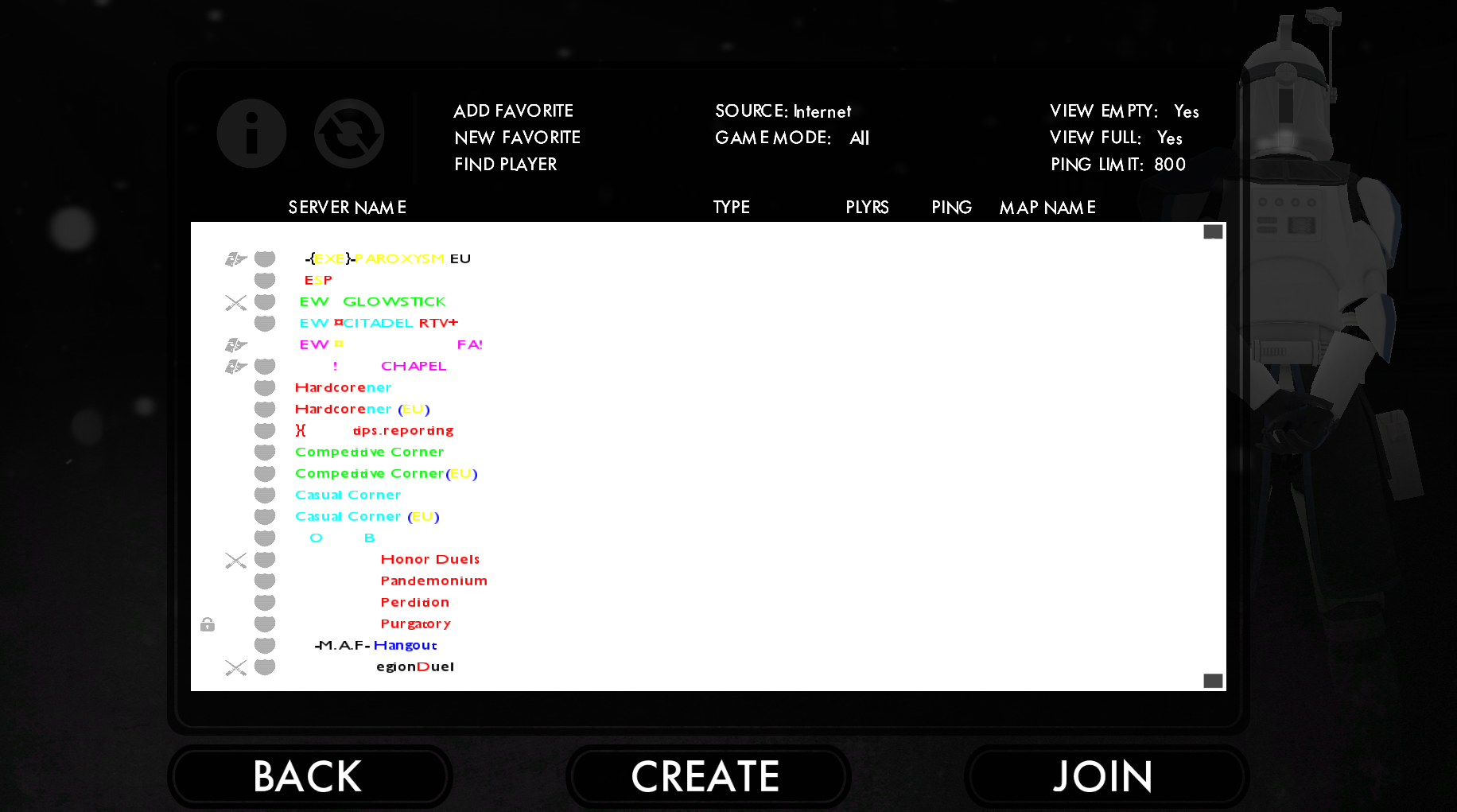Viewport: 1457px width, 812px height.
Task: Click crossed sabers icon beside Honor Duels
Action: pyautogui.click(x=235, y=561)
